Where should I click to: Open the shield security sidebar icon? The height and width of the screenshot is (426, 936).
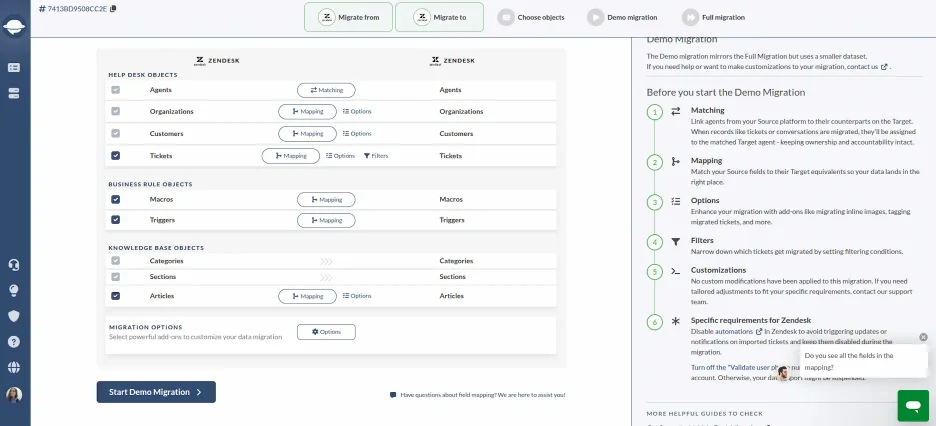coord(14,316)
